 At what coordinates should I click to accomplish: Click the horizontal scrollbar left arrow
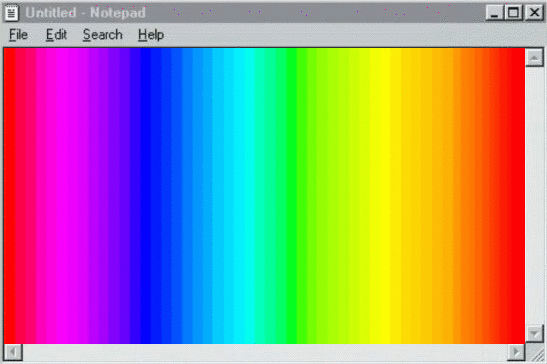(13, 352)
